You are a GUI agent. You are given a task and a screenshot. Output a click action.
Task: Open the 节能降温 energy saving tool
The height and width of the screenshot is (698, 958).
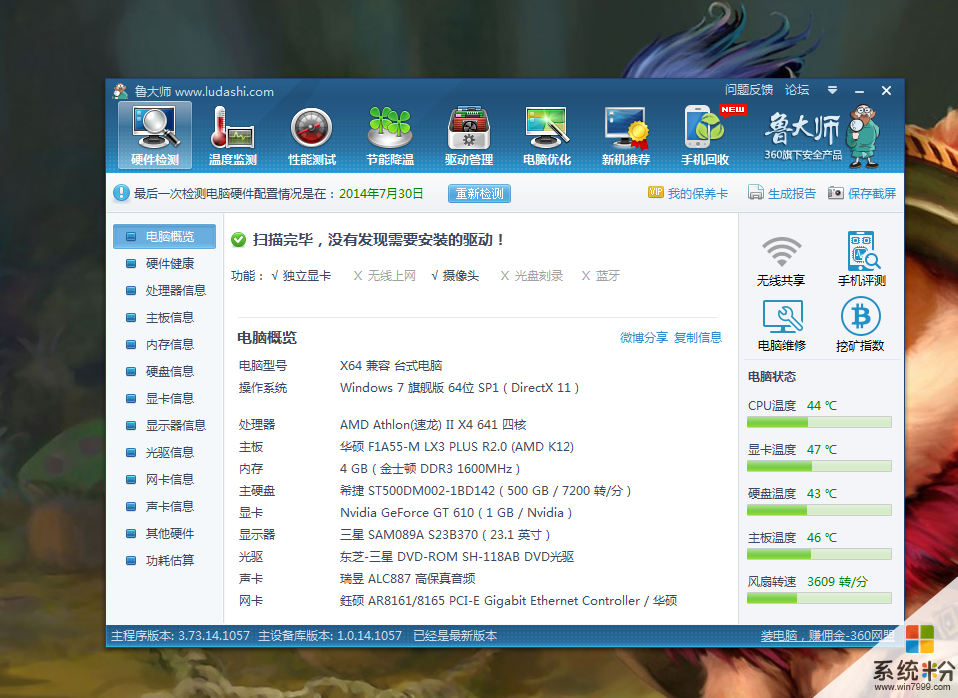390,136
